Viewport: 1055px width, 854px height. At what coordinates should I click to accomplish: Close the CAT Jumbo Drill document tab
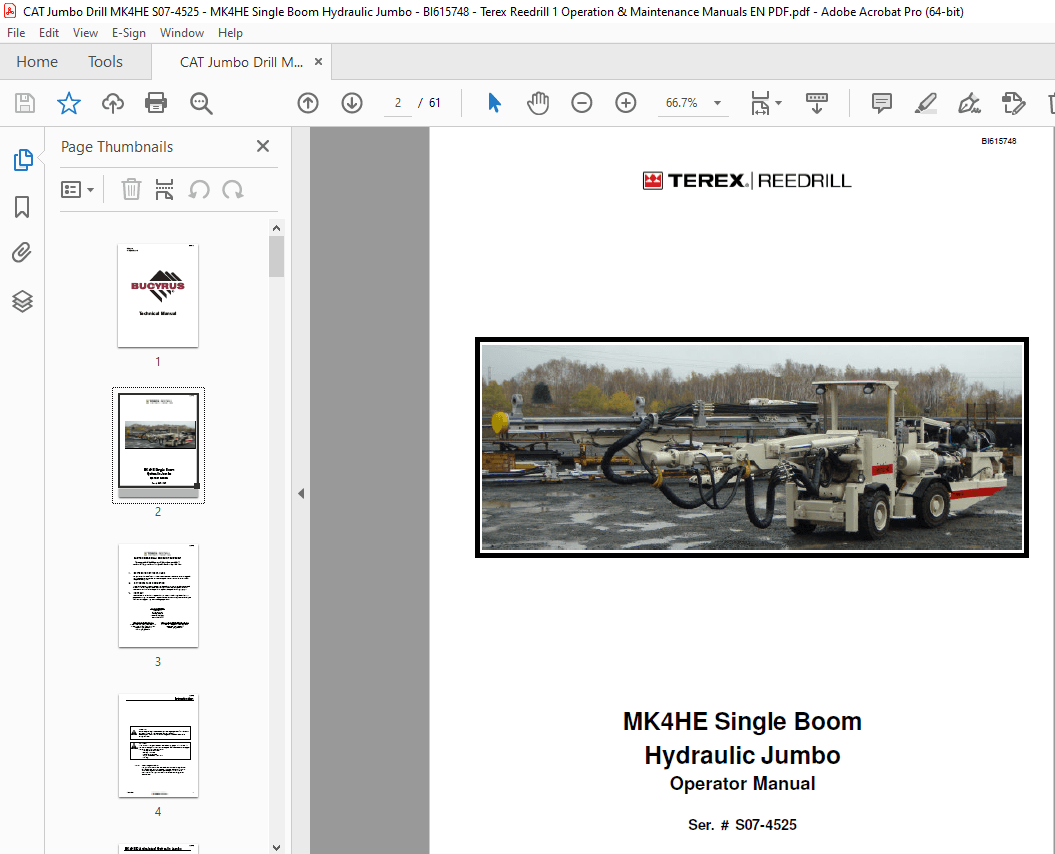(318, 61)
